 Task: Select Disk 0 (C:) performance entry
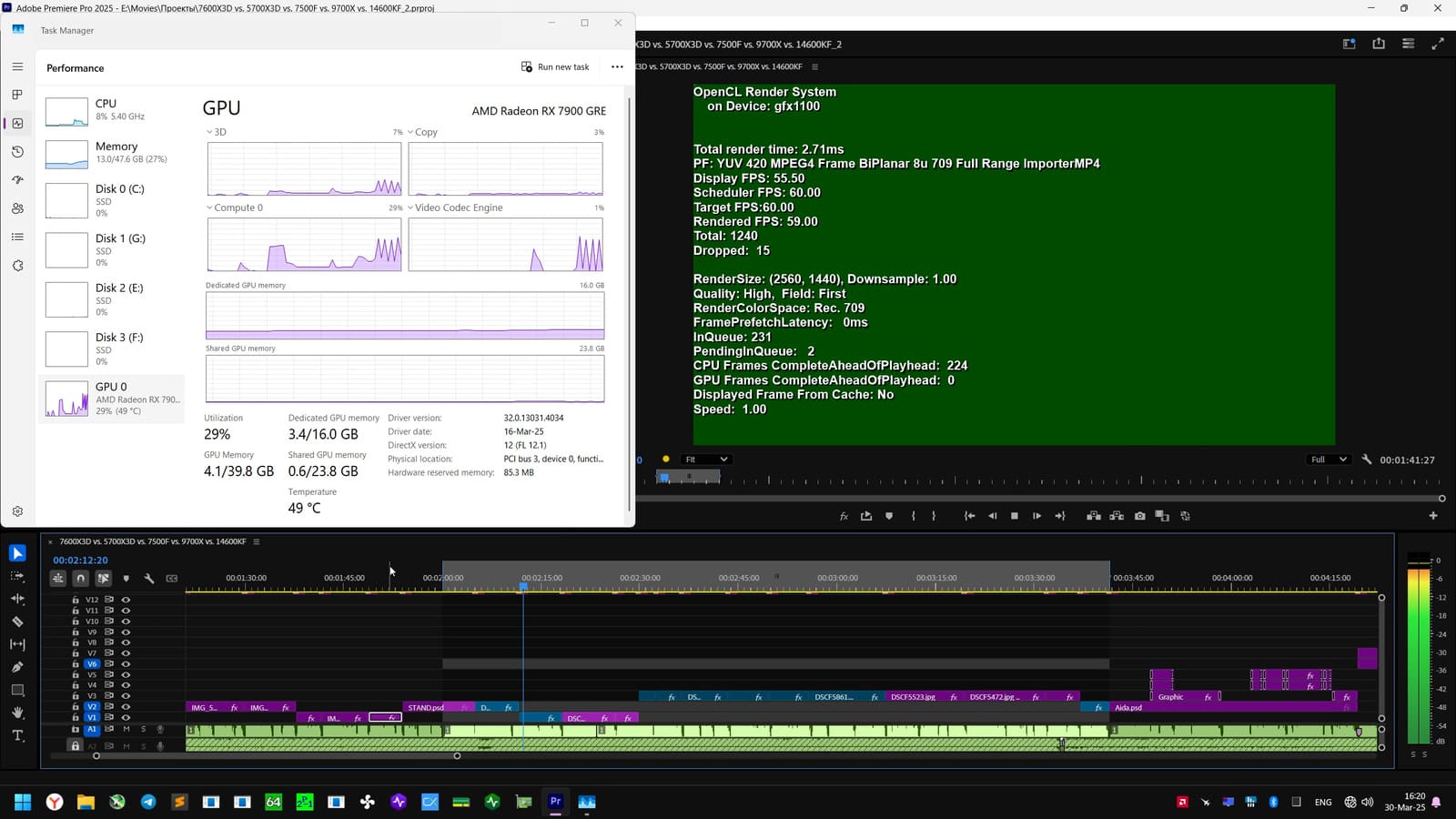(x=112, y=200)
